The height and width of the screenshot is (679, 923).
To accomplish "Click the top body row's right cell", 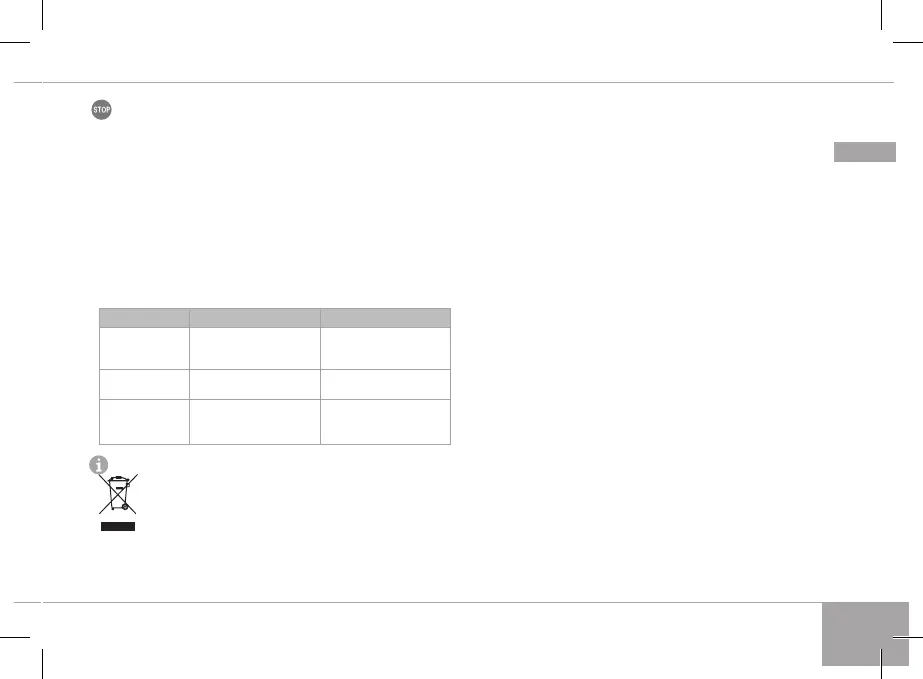I will tap(385, 347).
